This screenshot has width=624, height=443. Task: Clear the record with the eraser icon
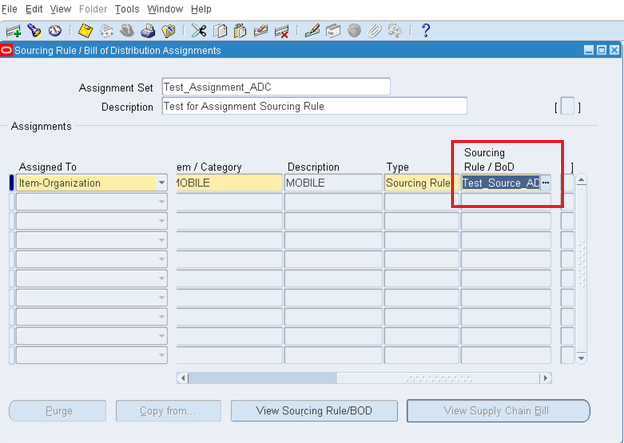pyautogui.click(x=261, y=31)
